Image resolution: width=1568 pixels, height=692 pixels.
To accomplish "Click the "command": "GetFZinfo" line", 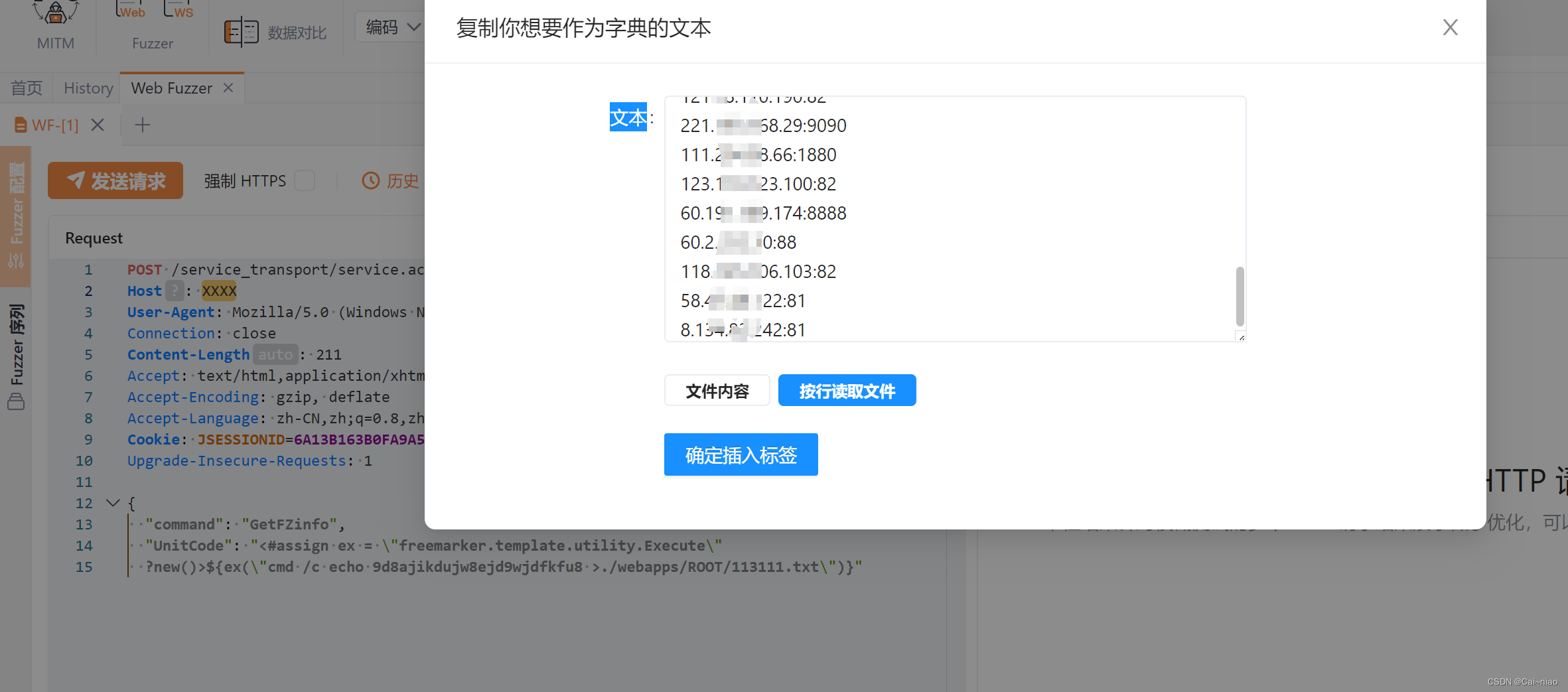I will pyautogui.click(x=244, y=524).
